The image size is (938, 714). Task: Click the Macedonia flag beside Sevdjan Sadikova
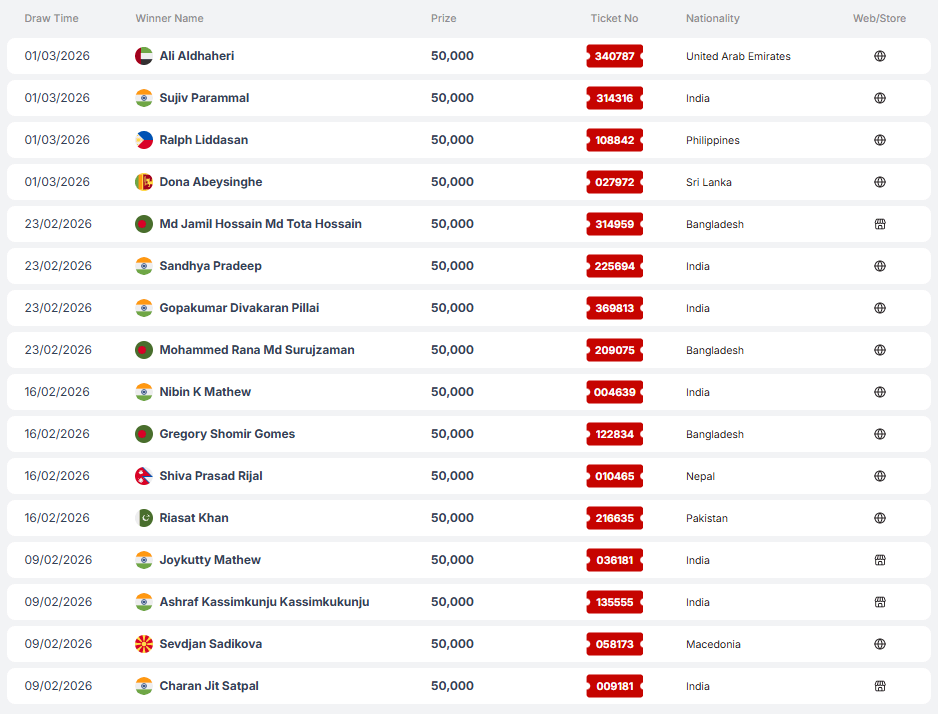pyautogui.click(x=144, y=644)
